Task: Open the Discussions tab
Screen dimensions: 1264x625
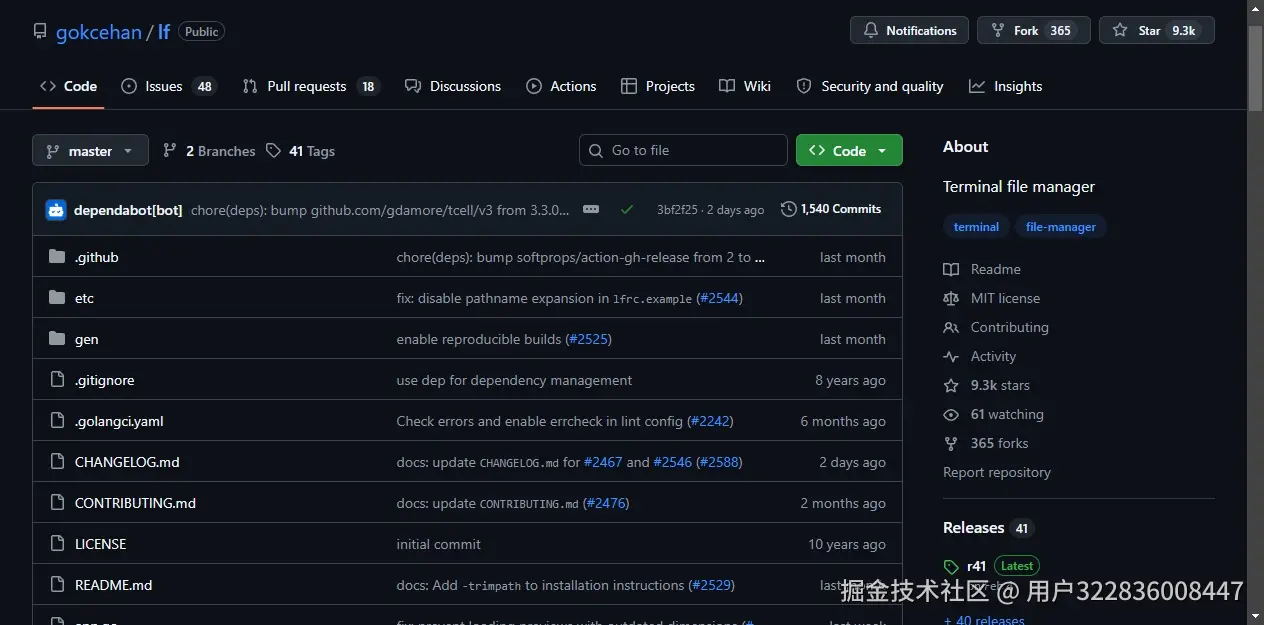Action: click(453, 86)
